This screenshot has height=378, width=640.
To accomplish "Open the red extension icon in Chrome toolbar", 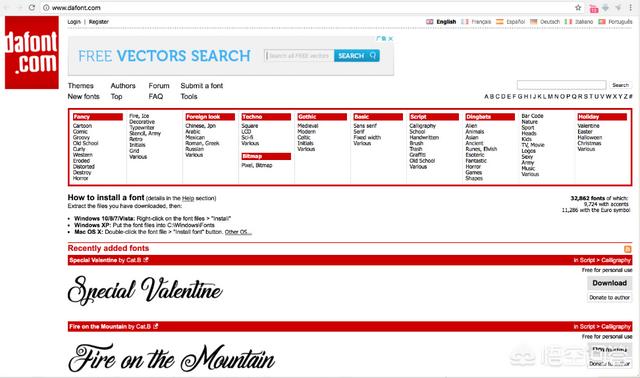I will coord(594,8).
